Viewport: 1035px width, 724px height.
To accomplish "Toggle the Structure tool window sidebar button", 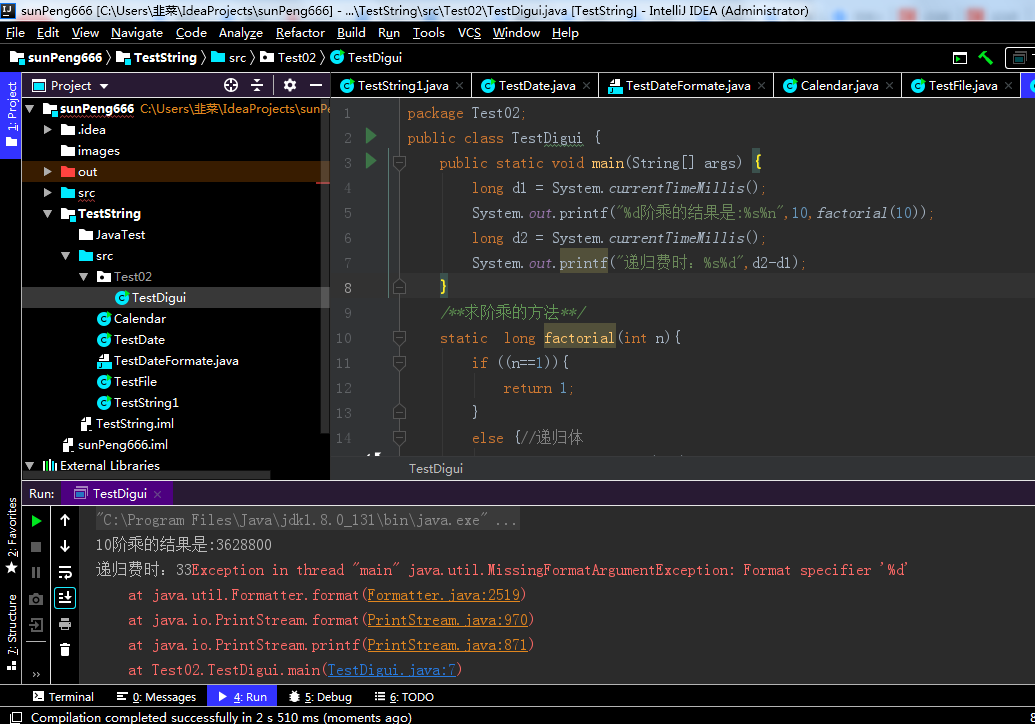I will pyautogui.click(x=11, y=632).
